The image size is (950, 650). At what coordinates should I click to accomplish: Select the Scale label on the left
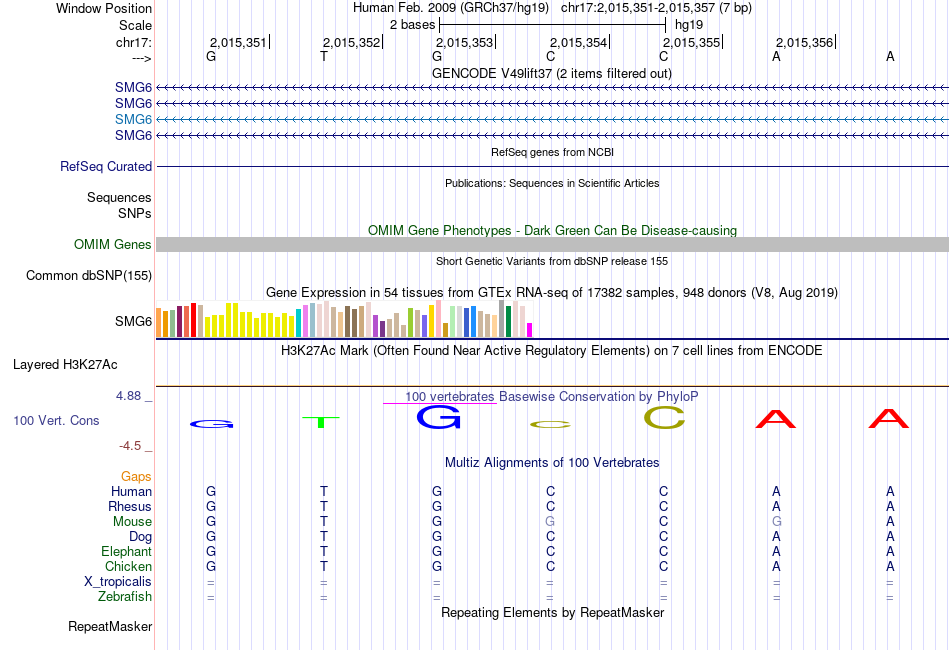pos(135,25)
